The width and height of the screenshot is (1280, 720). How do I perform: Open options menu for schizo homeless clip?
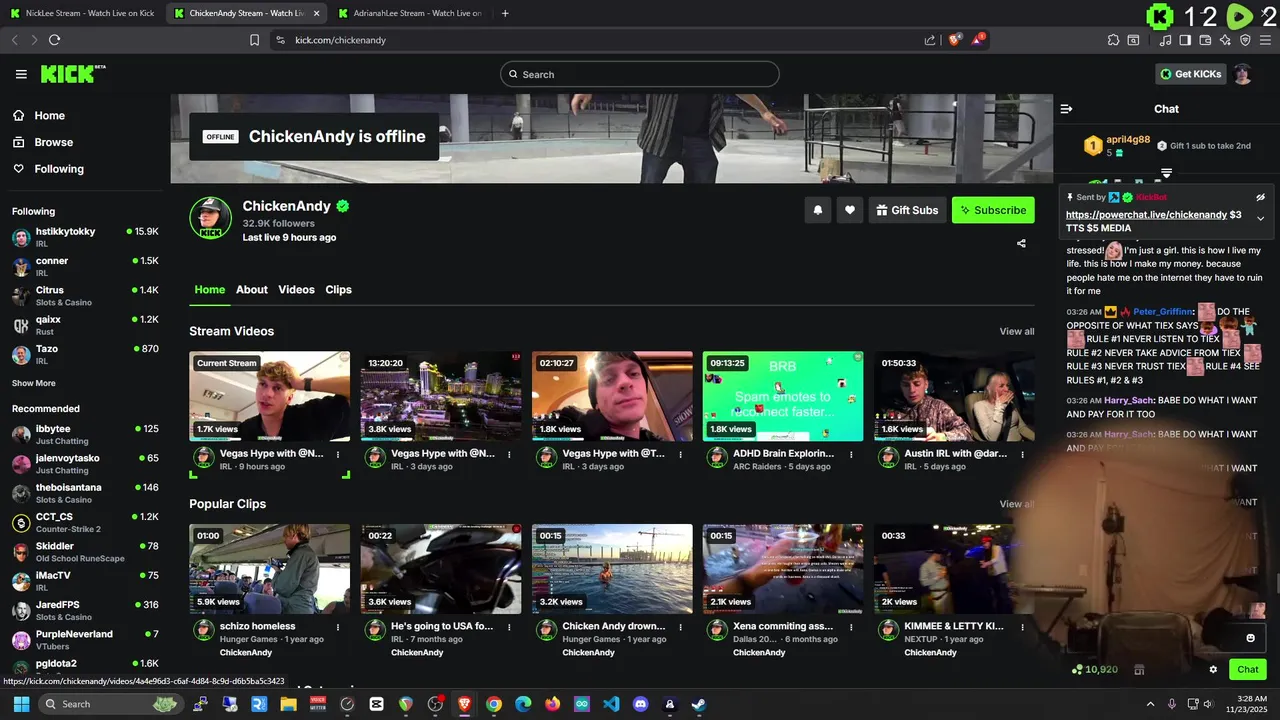[x=338, y=627]
